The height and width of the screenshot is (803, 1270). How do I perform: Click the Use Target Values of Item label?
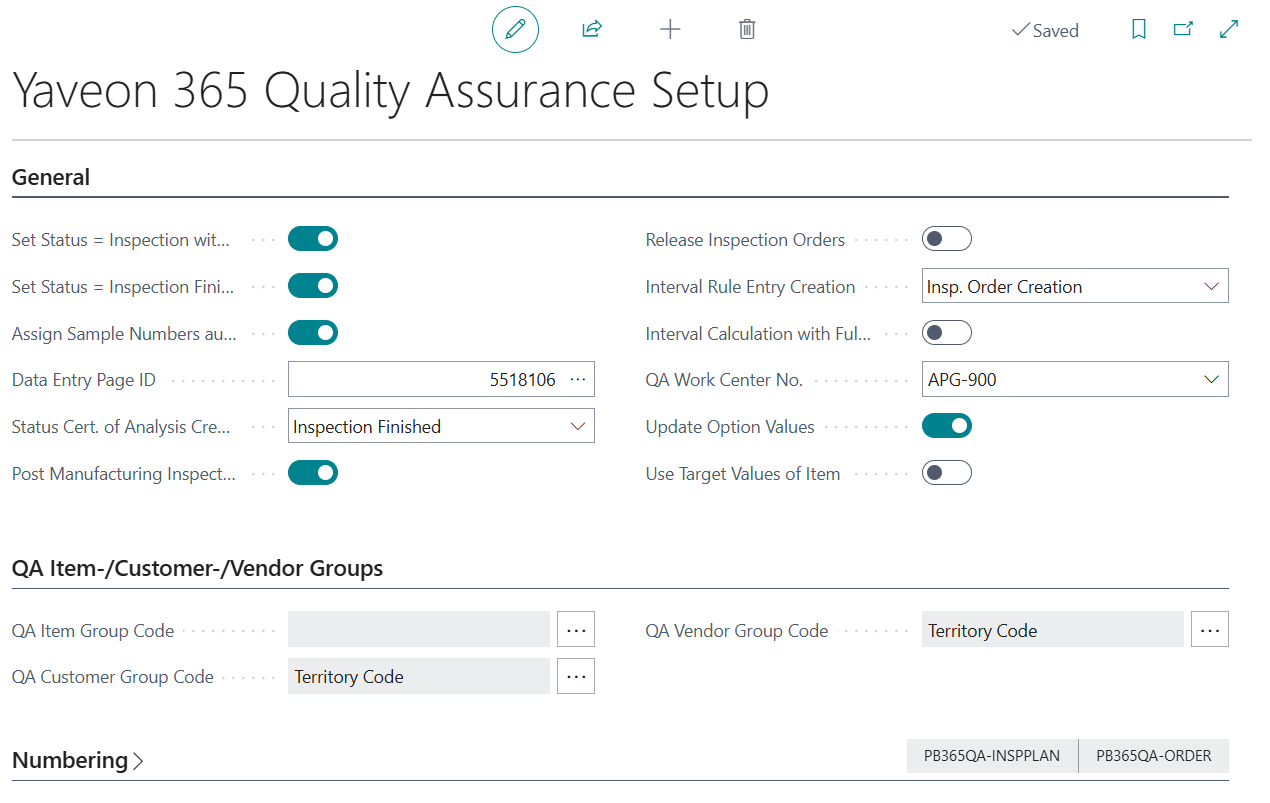coord(743,474)
